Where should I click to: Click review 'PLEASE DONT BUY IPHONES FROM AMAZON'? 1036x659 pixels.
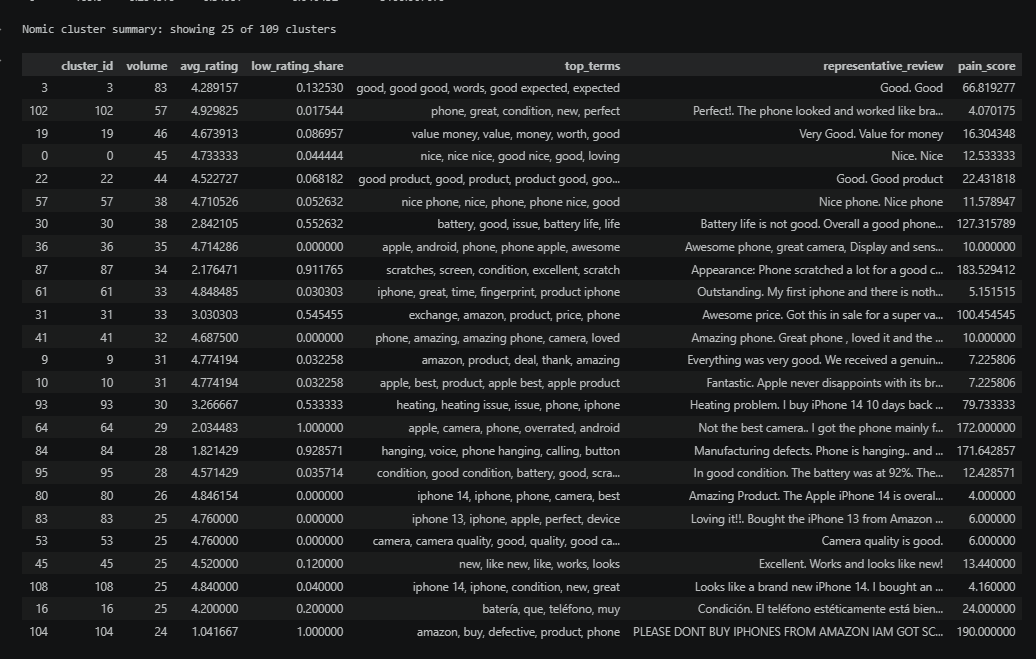(788, 632)
